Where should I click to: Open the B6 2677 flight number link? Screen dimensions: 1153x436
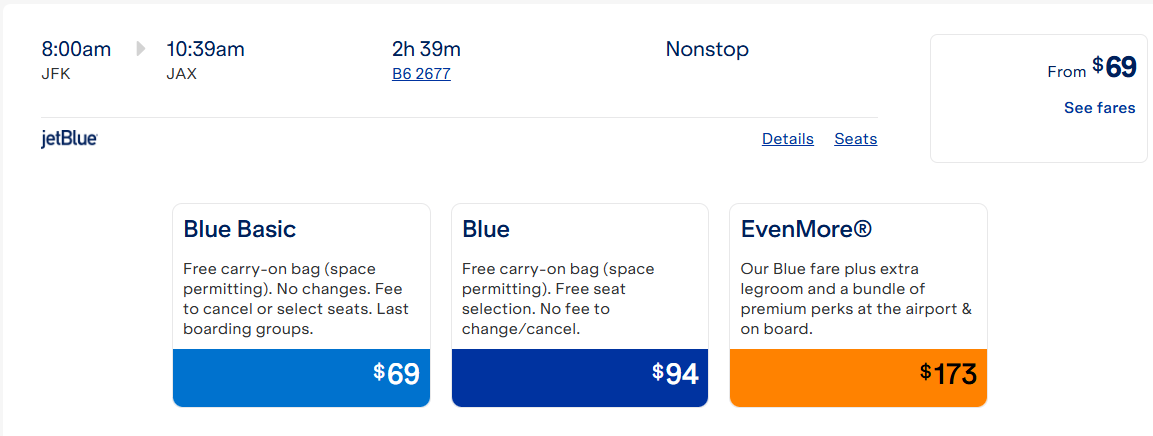(x=421, y=74)
